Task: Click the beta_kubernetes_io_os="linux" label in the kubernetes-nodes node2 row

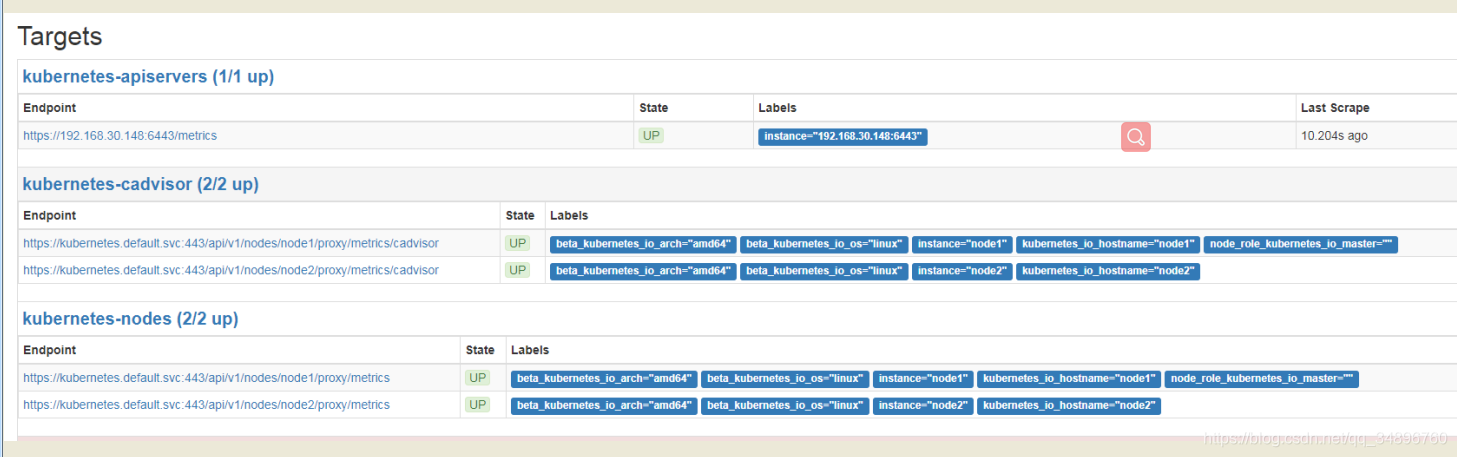Action: coord(785,406)
